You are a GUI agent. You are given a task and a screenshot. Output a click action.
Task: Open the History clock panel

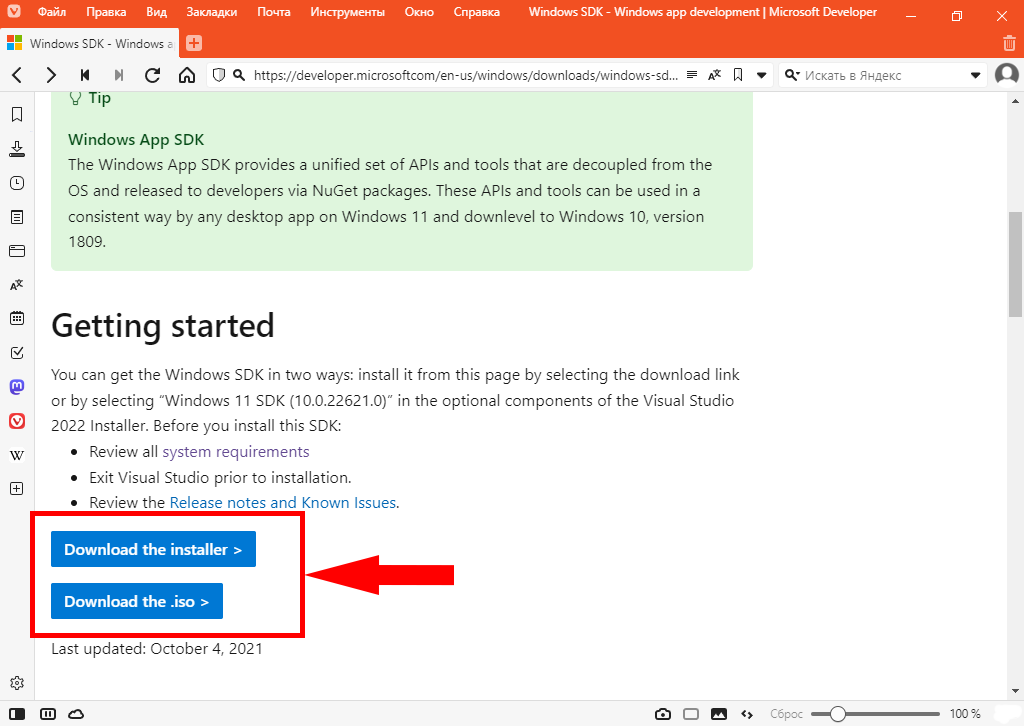point(16,183)
